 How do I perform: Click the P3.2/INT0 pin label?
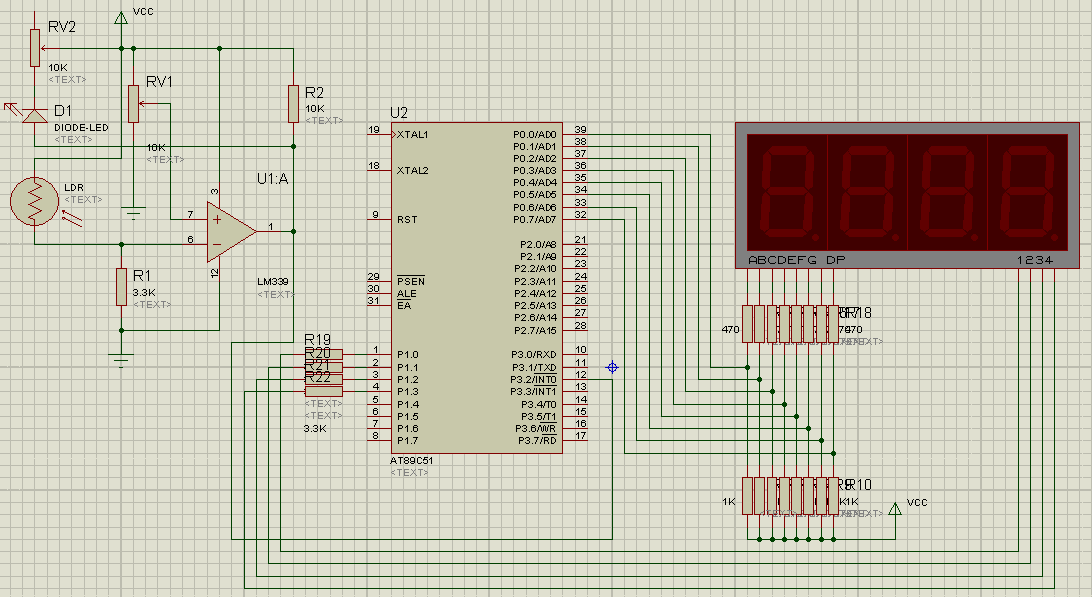tap(533, 380)
